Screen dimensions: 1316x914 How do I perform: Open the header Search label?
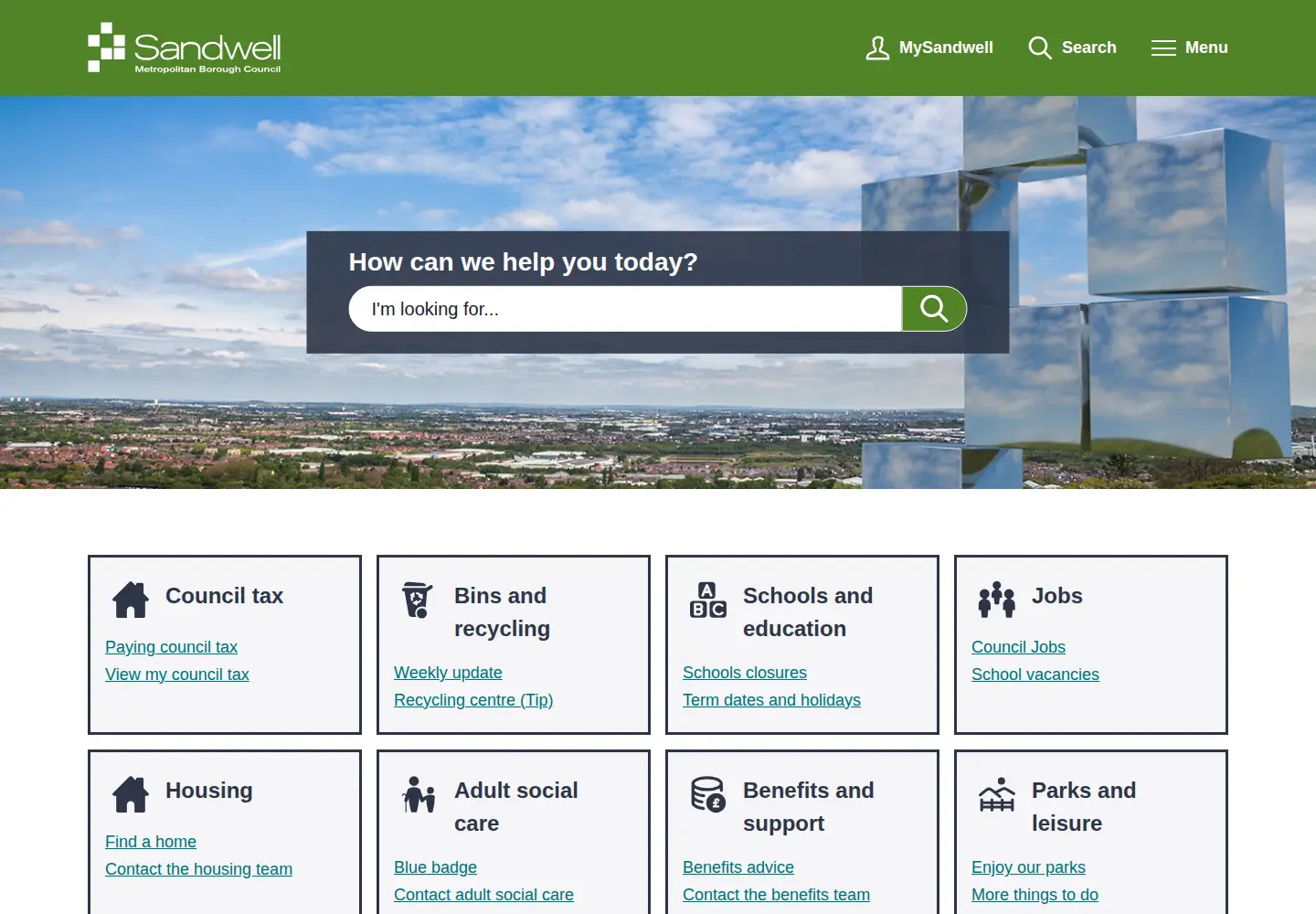1089,48
